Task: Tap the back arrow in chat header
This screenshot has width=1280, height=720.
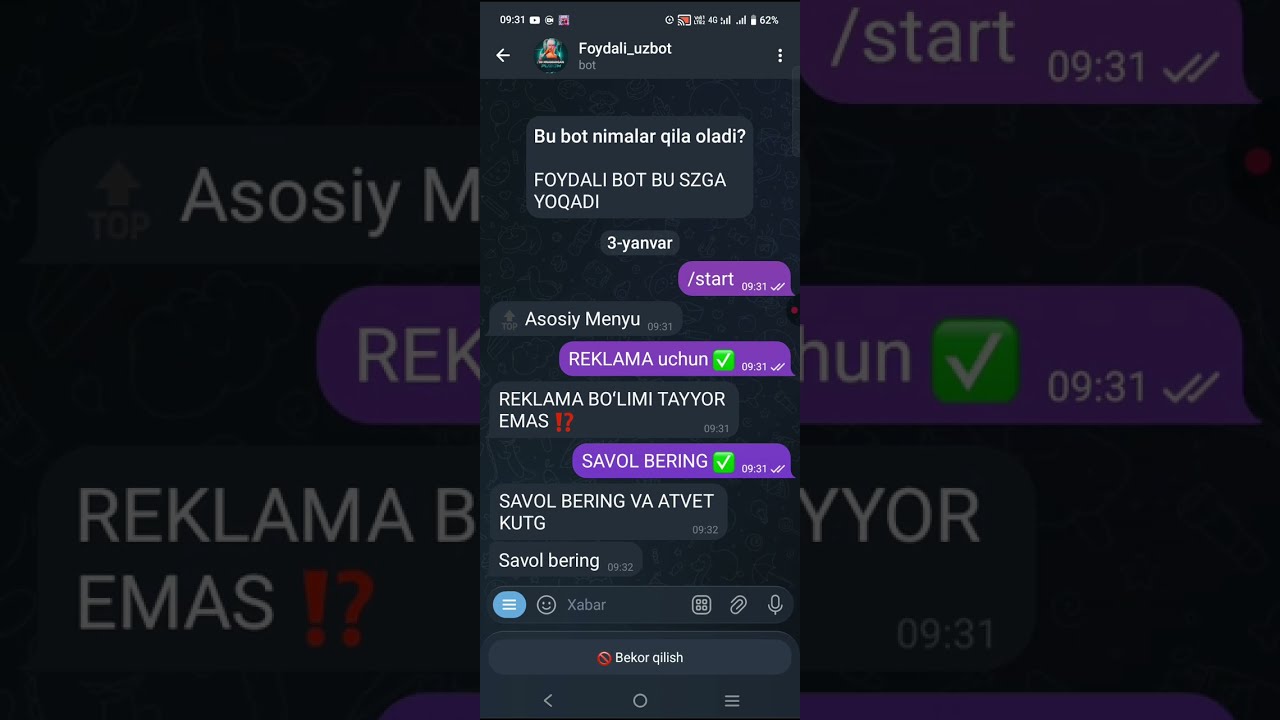Action: pyautogui.click(x=503, y=56)
